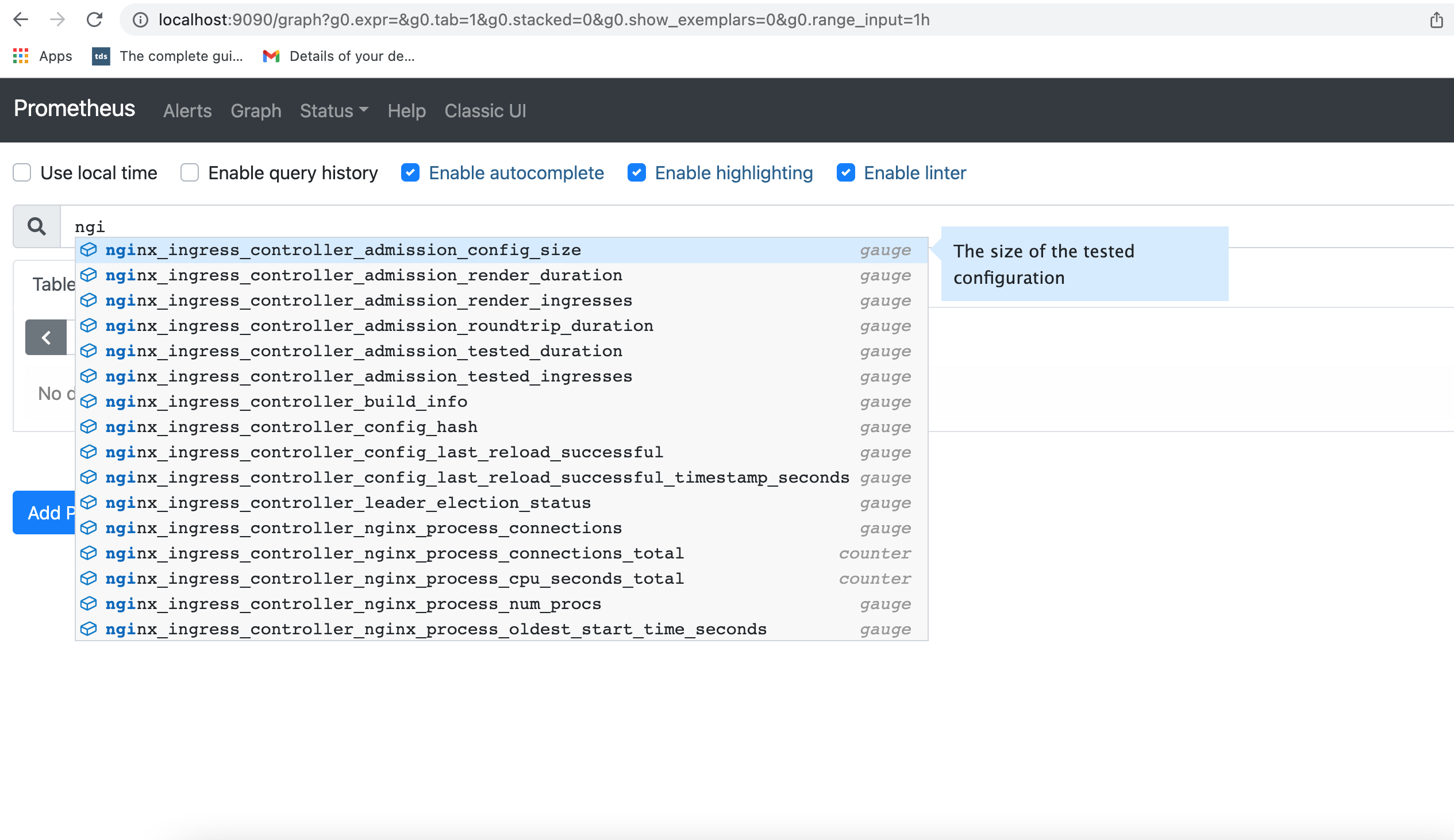Image resolution: width=1454 pixels, height=840 pixels.
Task: Toggle Enable autocomplete checkbox
Action: (x=410, y=173)
